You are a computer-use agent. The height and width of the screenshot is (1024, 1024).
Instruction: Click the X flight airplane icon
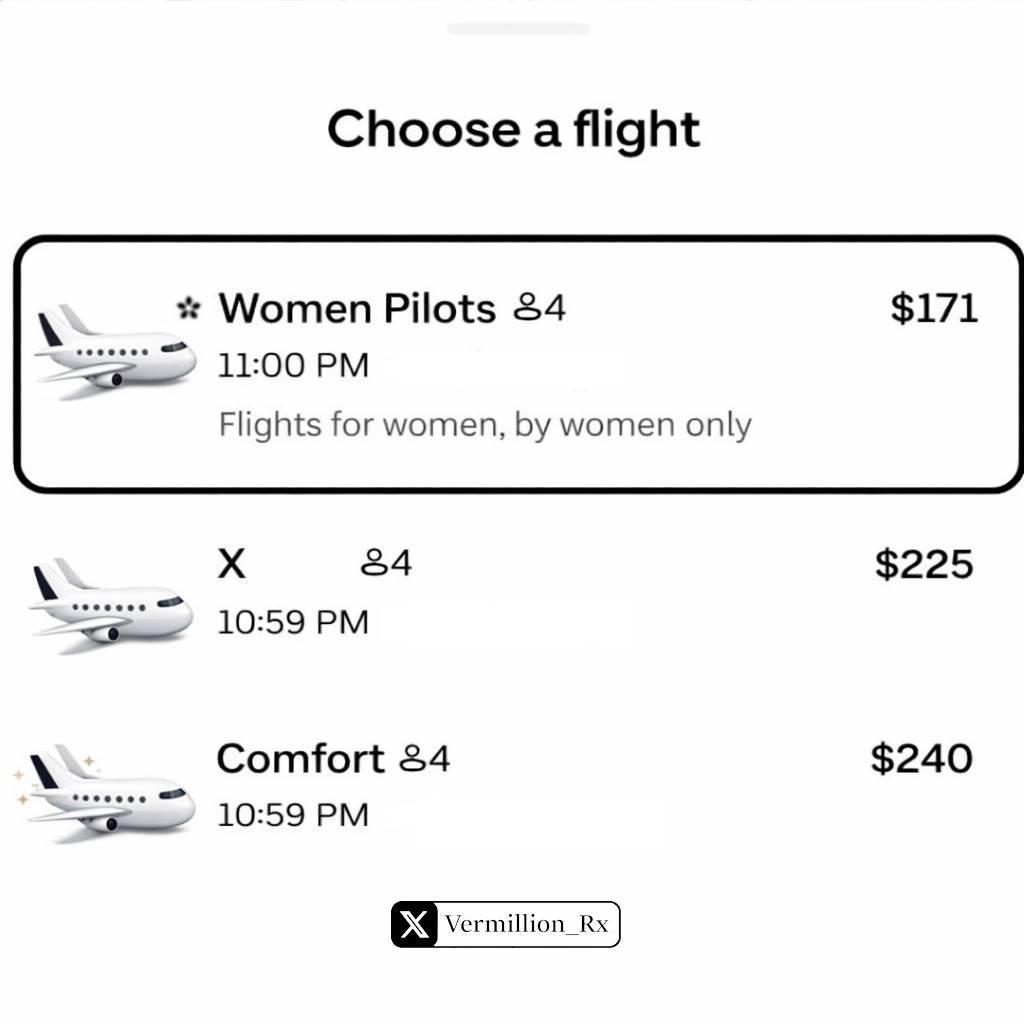point(112,605)
